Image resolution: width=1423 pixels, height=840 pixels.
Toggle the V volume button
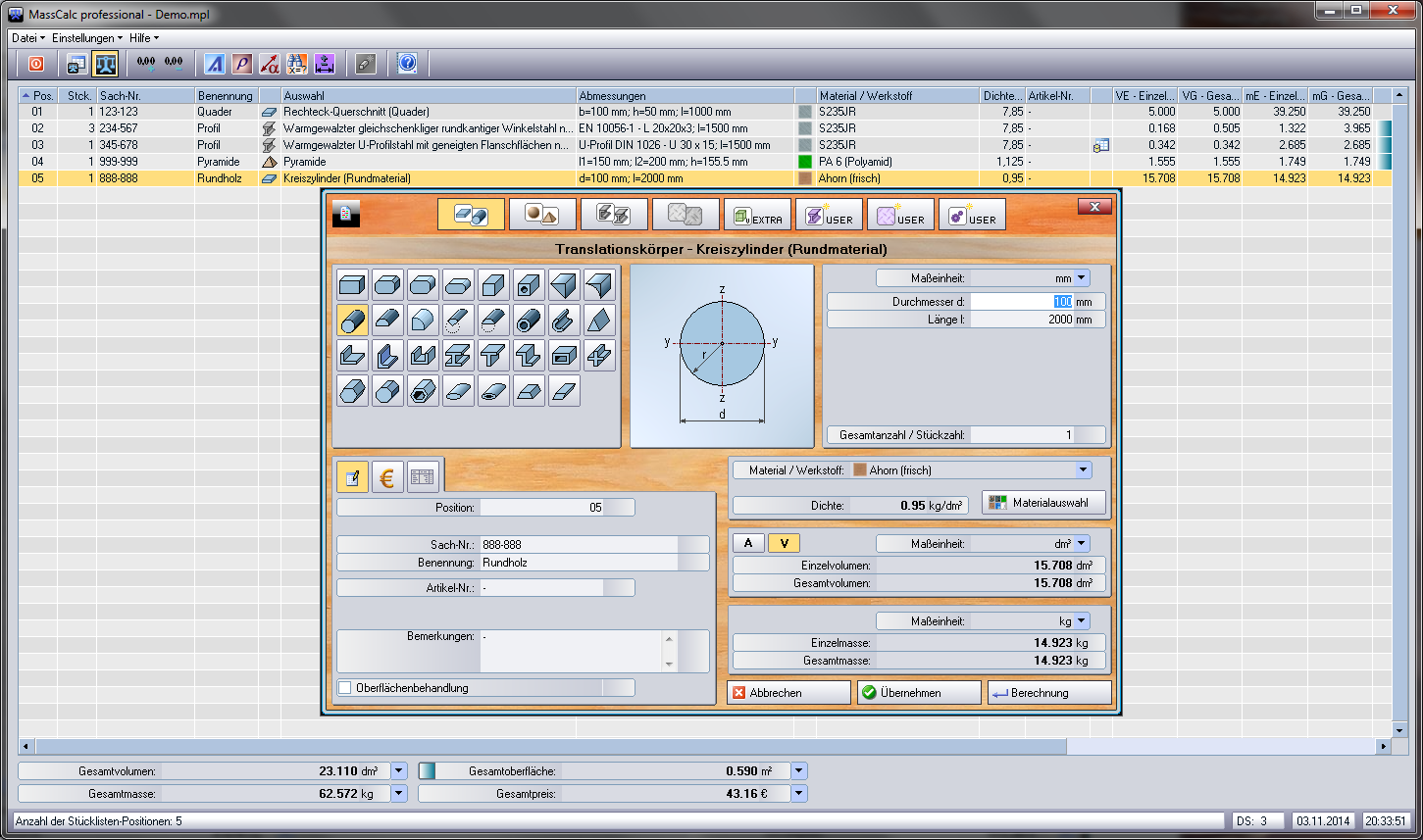point(784,543)
